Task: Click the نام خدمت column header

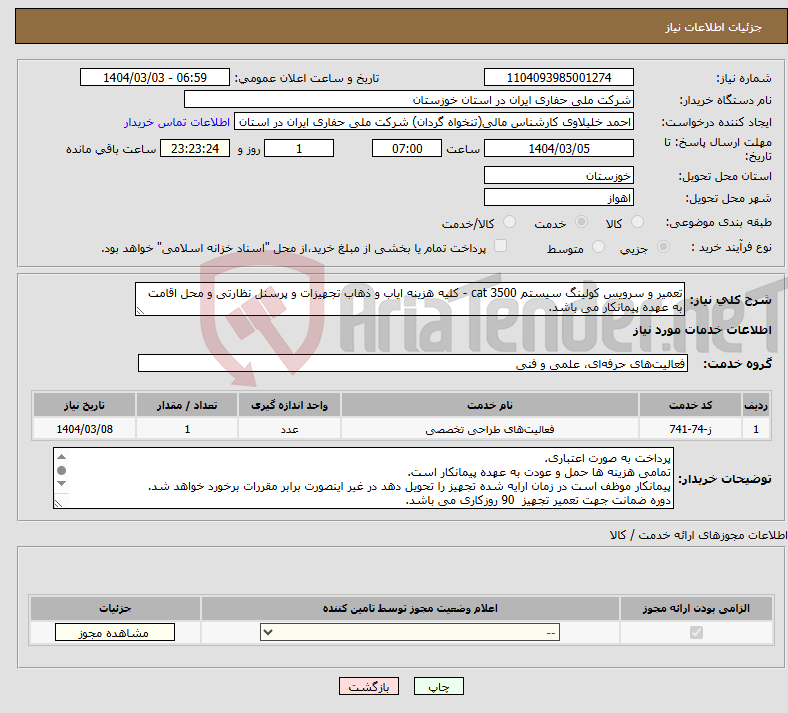Action: tap(489, 405)
